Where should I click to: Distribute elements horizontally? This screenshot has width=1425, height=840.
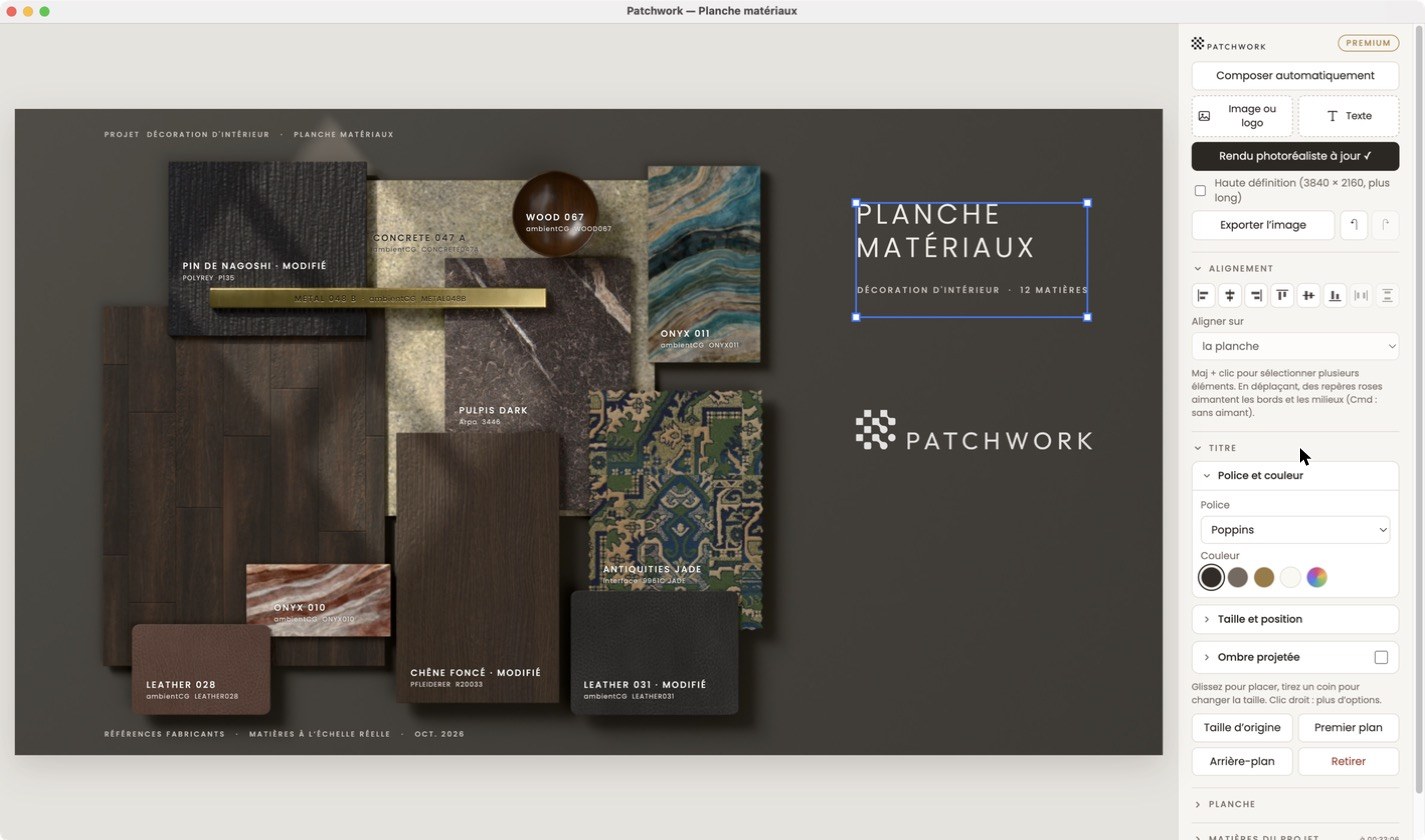click(x=1361, y=296)
